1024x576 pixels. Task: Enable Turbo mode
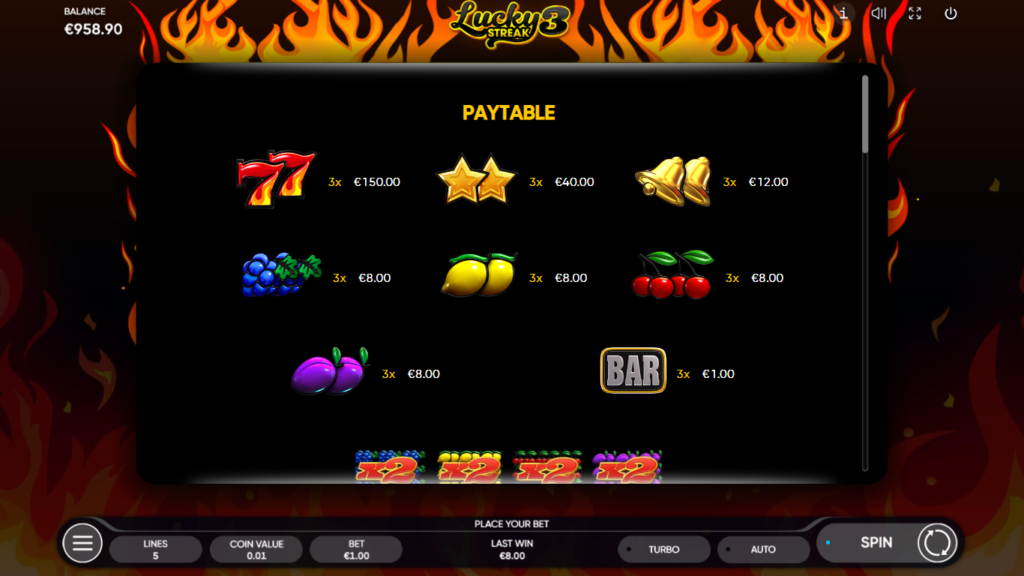[x=664, y=549]
